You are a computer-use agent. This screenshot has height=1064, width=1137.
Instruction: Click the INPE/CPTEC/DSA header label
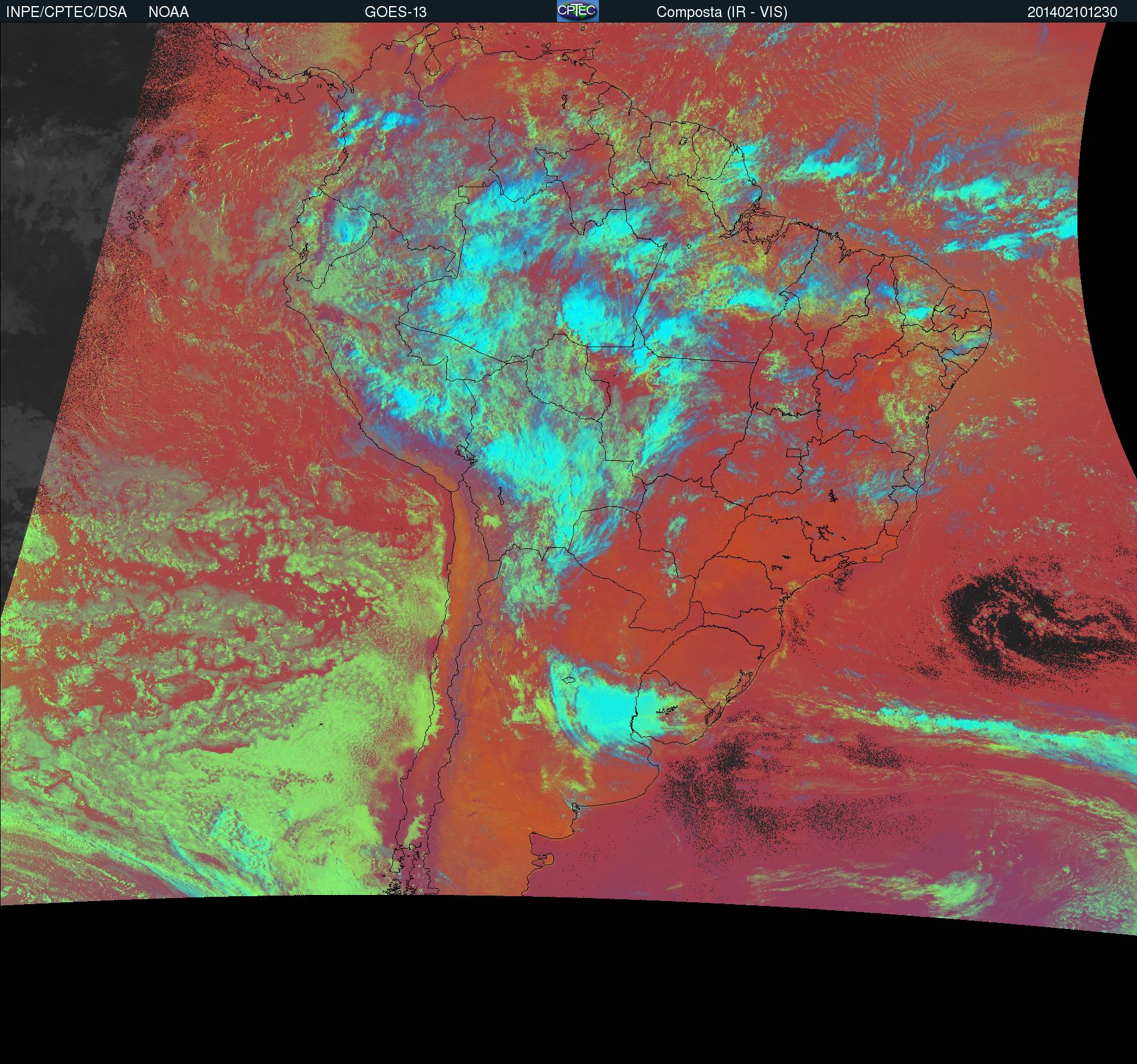click(66, 12)
